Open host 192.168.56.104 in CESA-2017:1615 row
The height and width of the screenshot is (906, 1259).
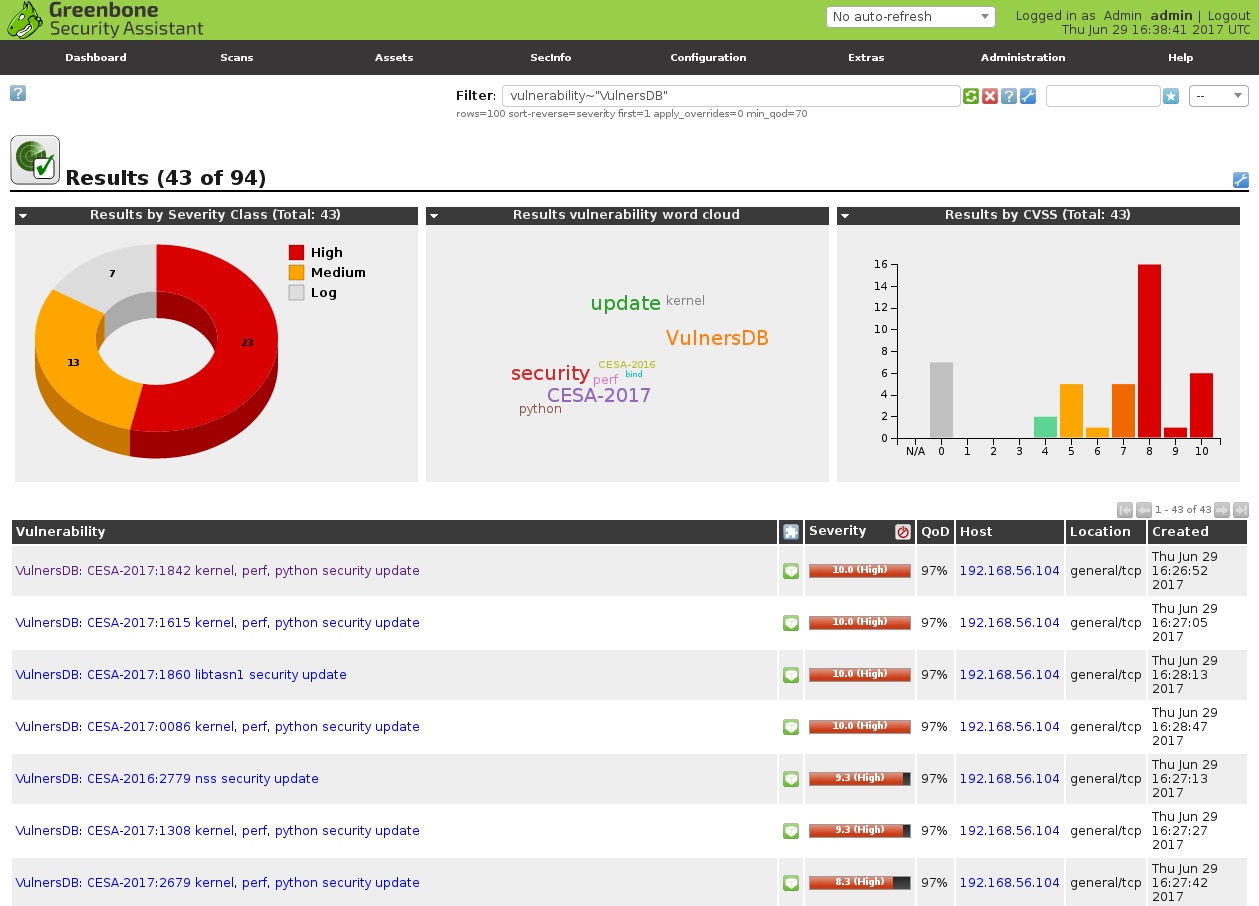(x=1009, y=623)
